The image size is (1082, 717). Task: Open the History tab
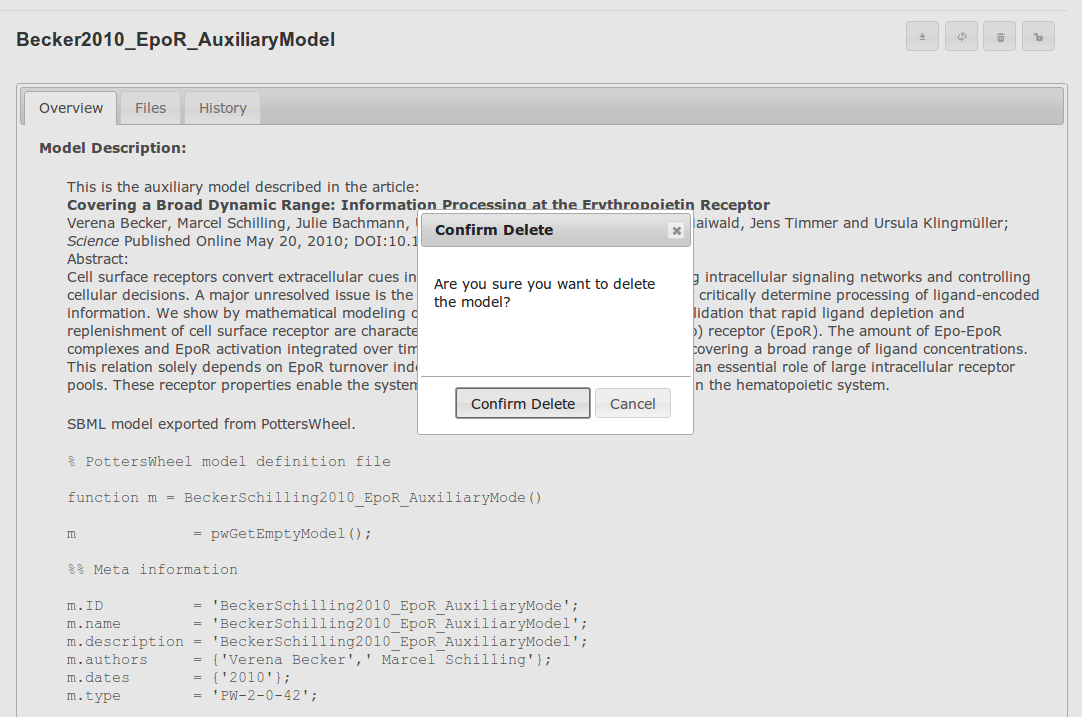pos(222,108)
